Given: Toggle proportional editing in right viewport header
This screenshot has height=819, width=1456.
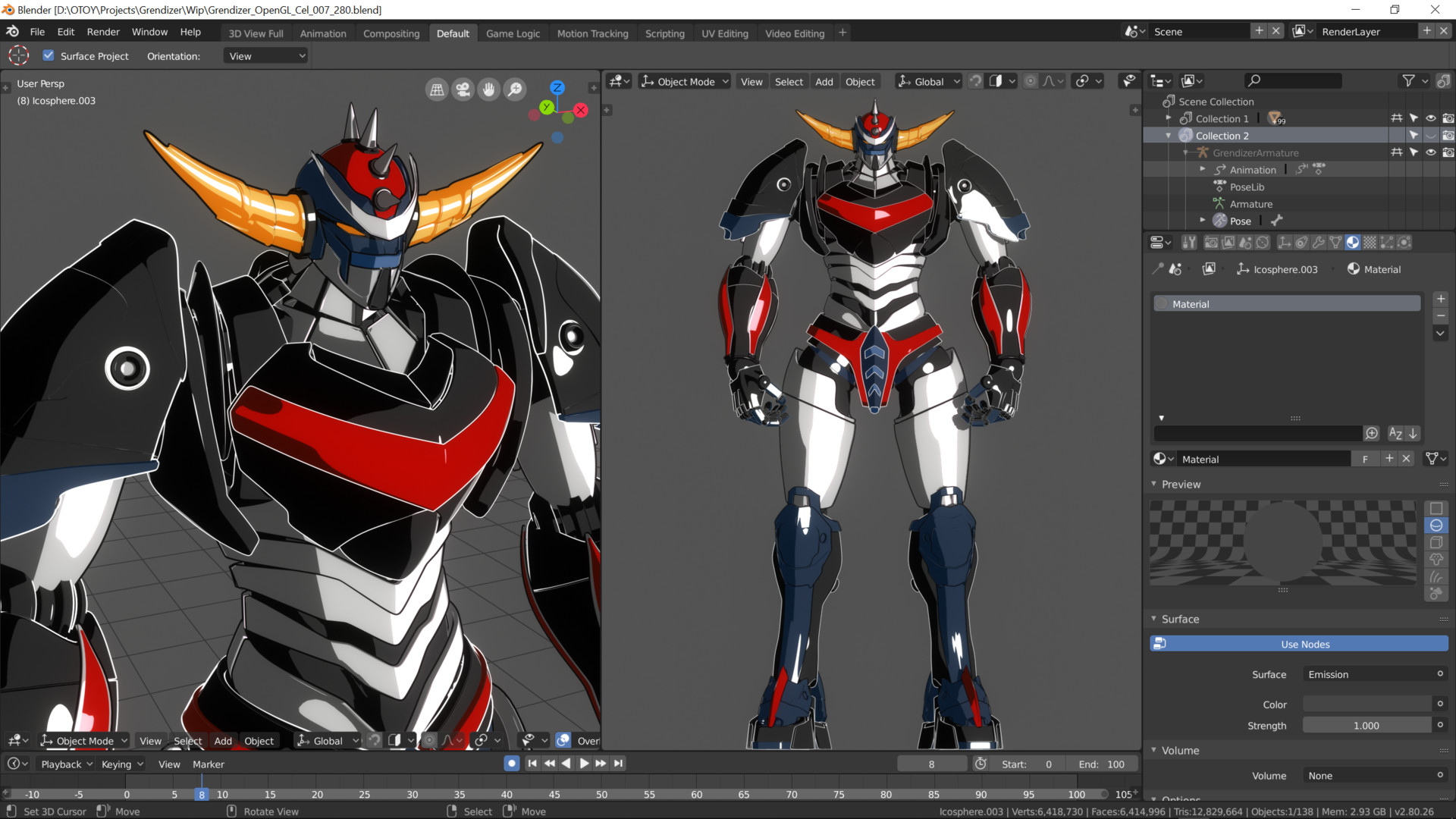Looking at the screenshot, I should point(1031,81).
